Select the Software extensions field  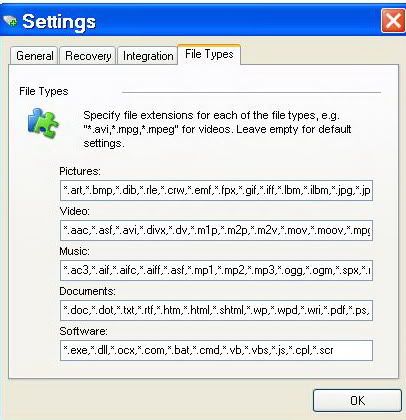216,350
